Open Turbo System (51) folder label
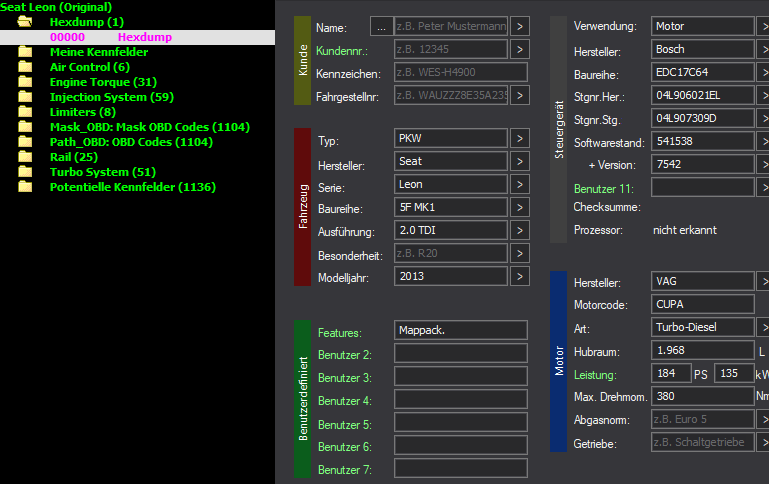The width and height of the screenshot is (769, 484). (103, 172)
